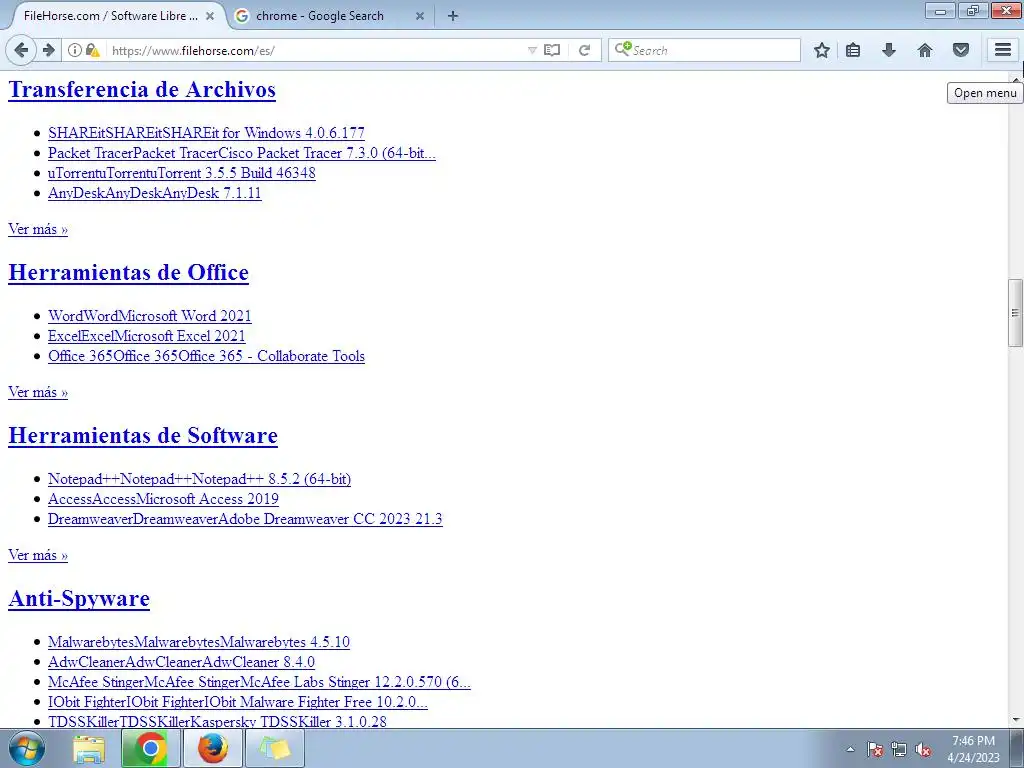Viewport: 1024px width, 768px height.
Task: Show bookmarks list icon
Action: (x=853, y=50)
